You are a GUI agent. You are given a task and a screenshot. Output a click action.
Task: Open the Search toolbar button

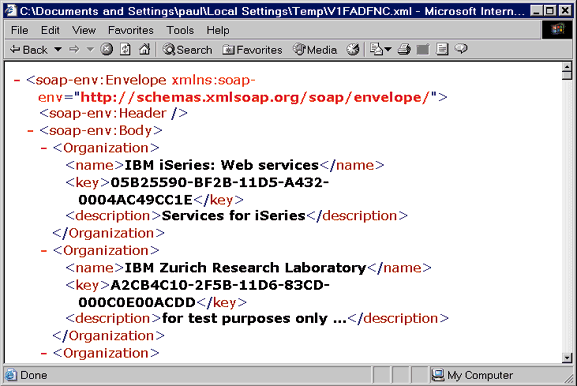[x=188, y=49]
